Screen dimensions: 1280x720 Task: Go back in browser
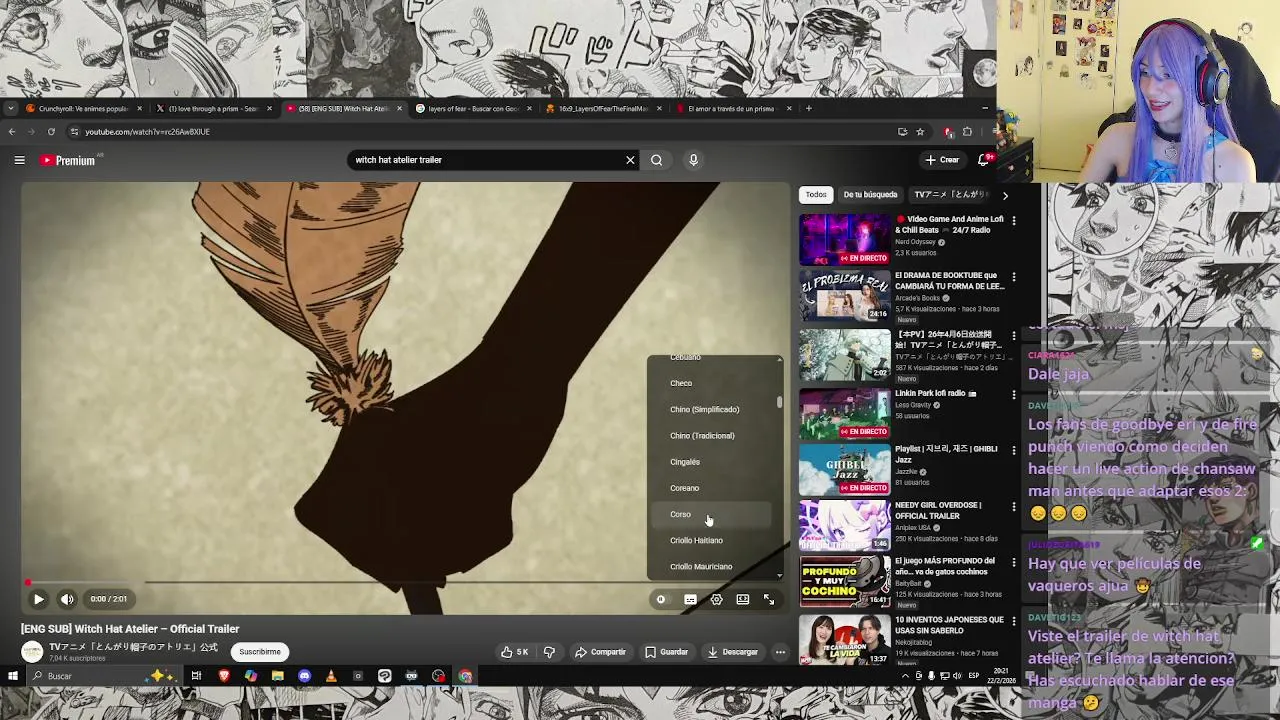tap(11, 132)
